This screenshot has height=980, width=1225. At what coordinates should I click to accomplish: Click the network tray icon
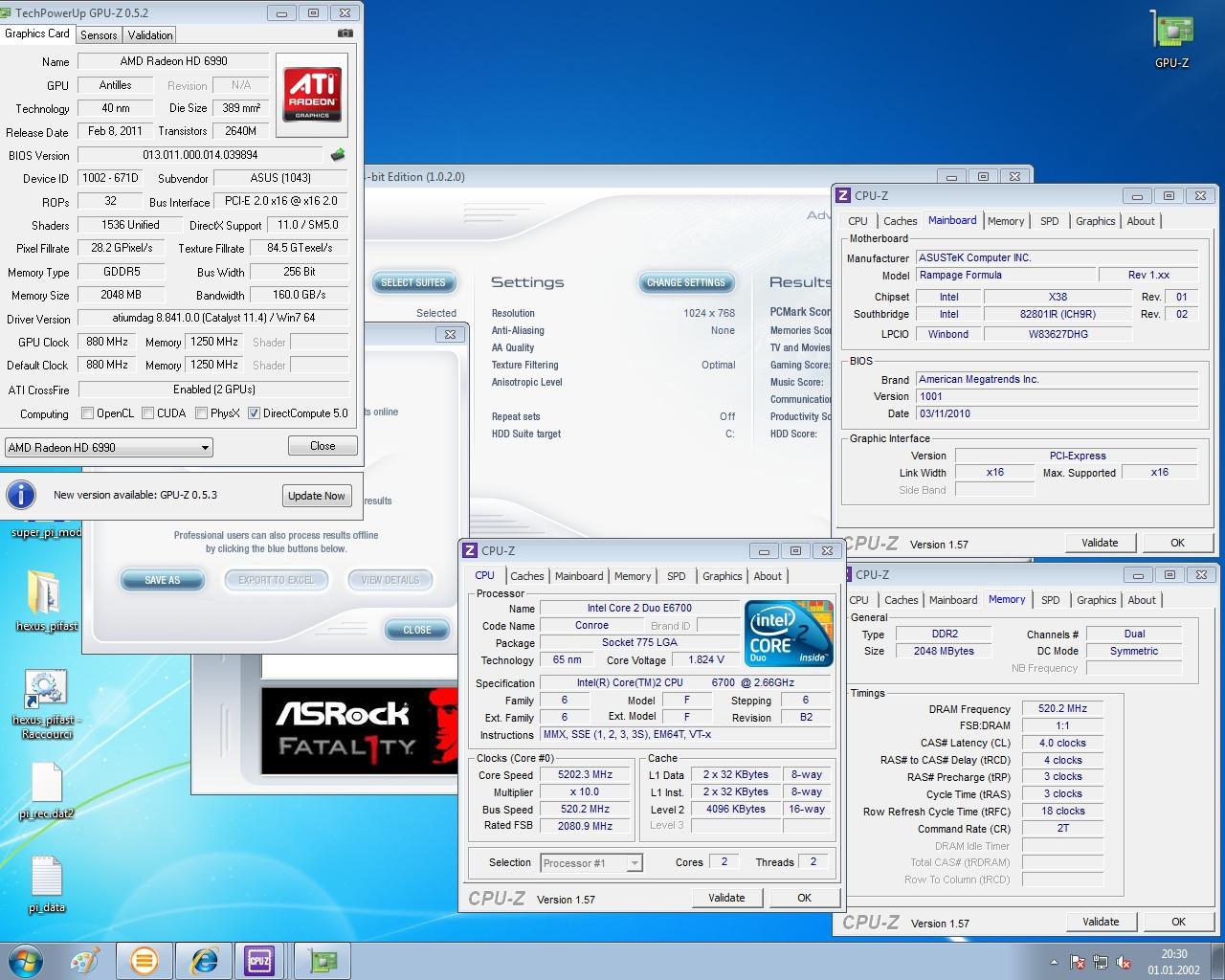click(x=1101, y=962)
